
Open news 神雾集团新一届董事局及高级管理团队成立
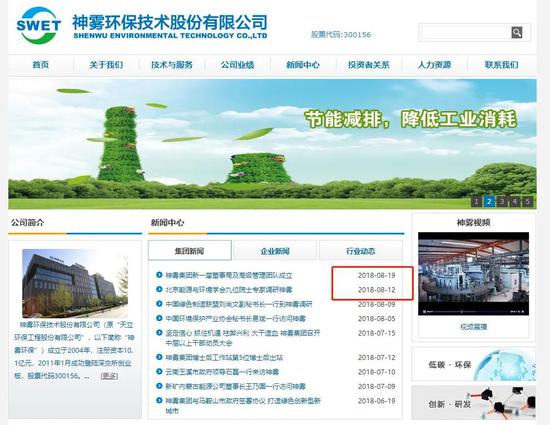click(229, 275)
